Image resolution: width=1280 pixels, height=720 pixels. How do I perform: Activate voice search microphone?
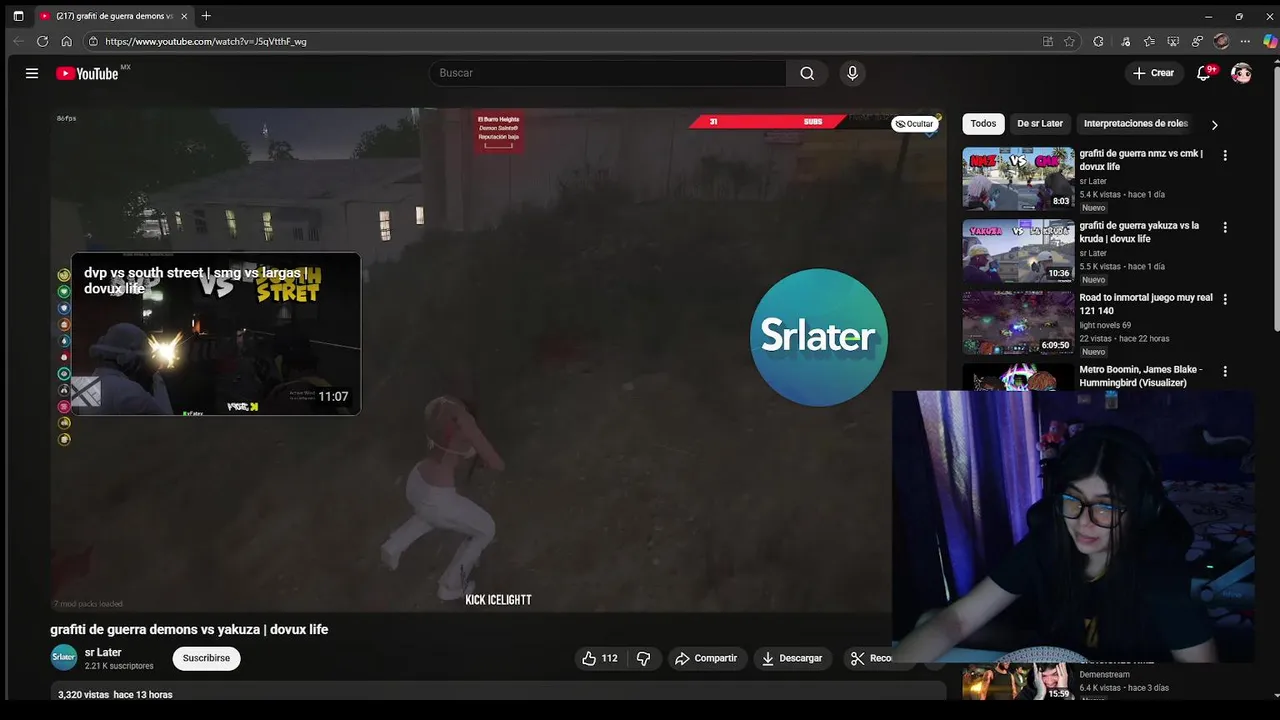[852, 73]
